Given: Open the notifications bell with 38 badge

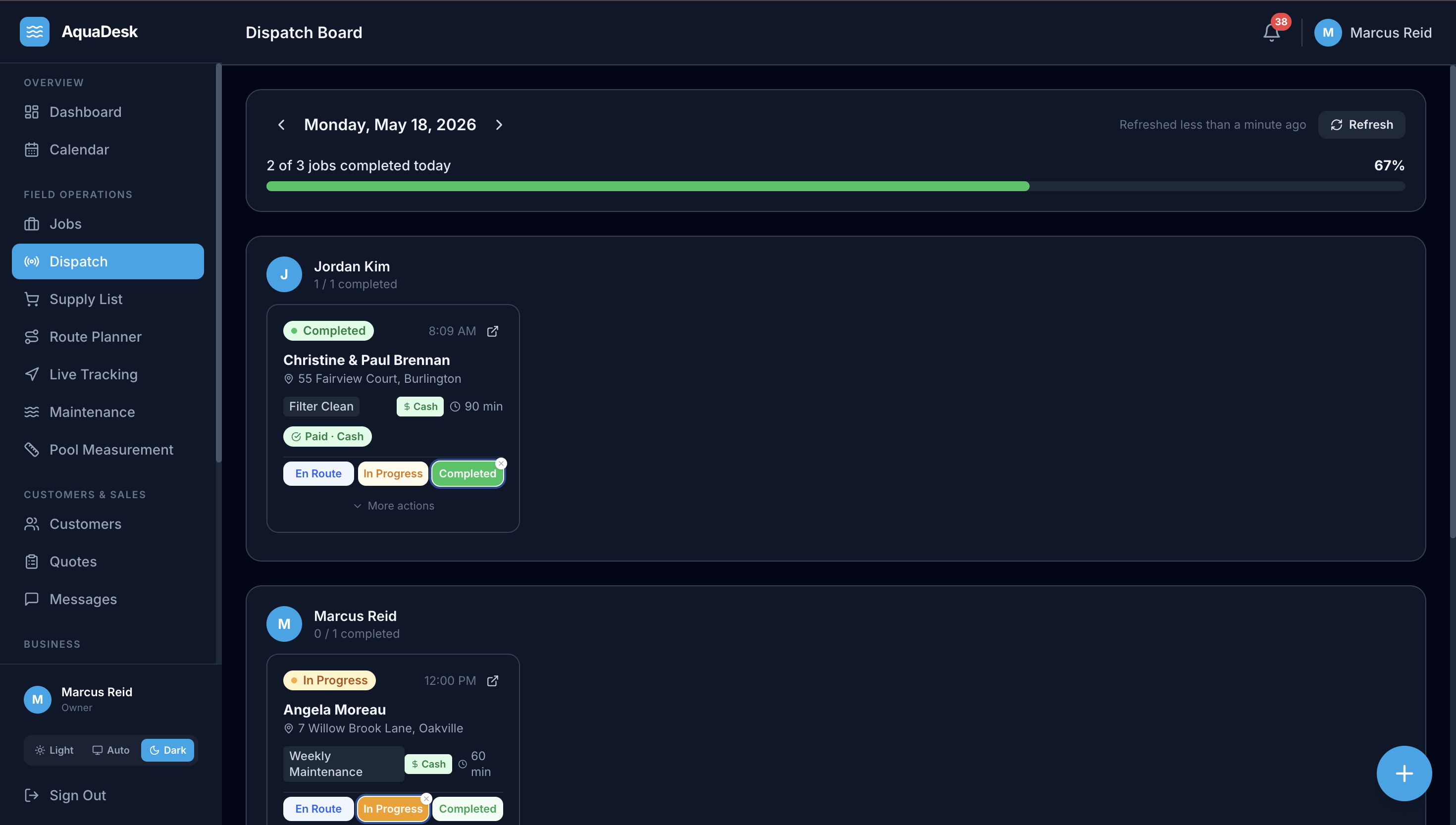Looking at the screenshot, I should 1272,32.
